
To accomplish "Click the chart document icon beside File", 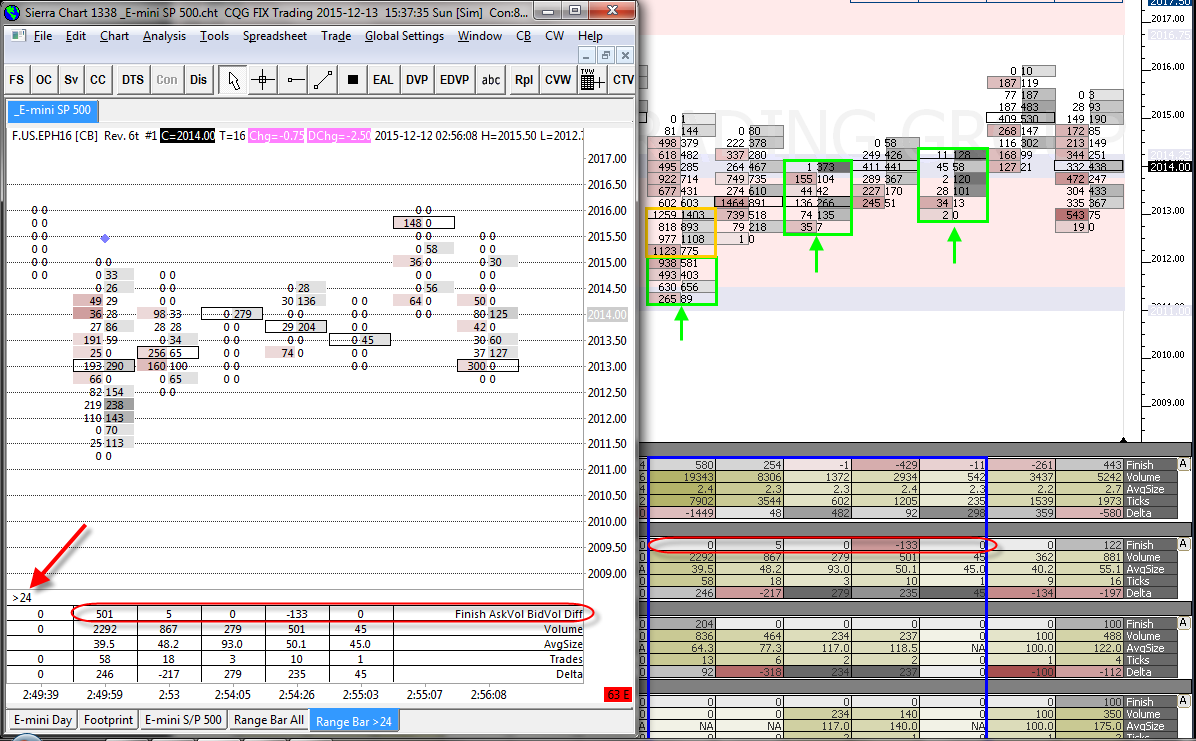I will [x=18, y=35].
